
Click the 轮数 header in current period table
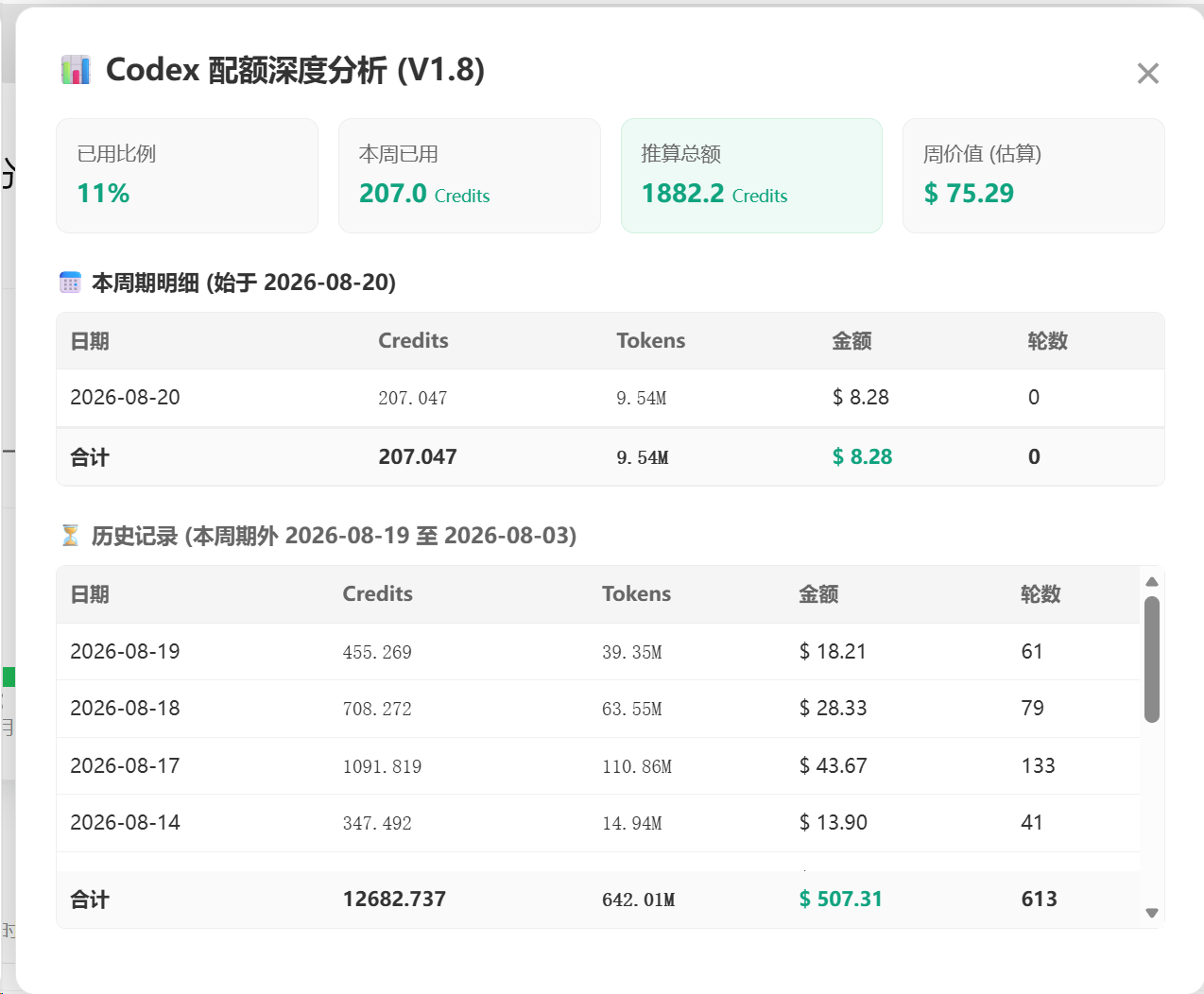[x=1047, y=341]
